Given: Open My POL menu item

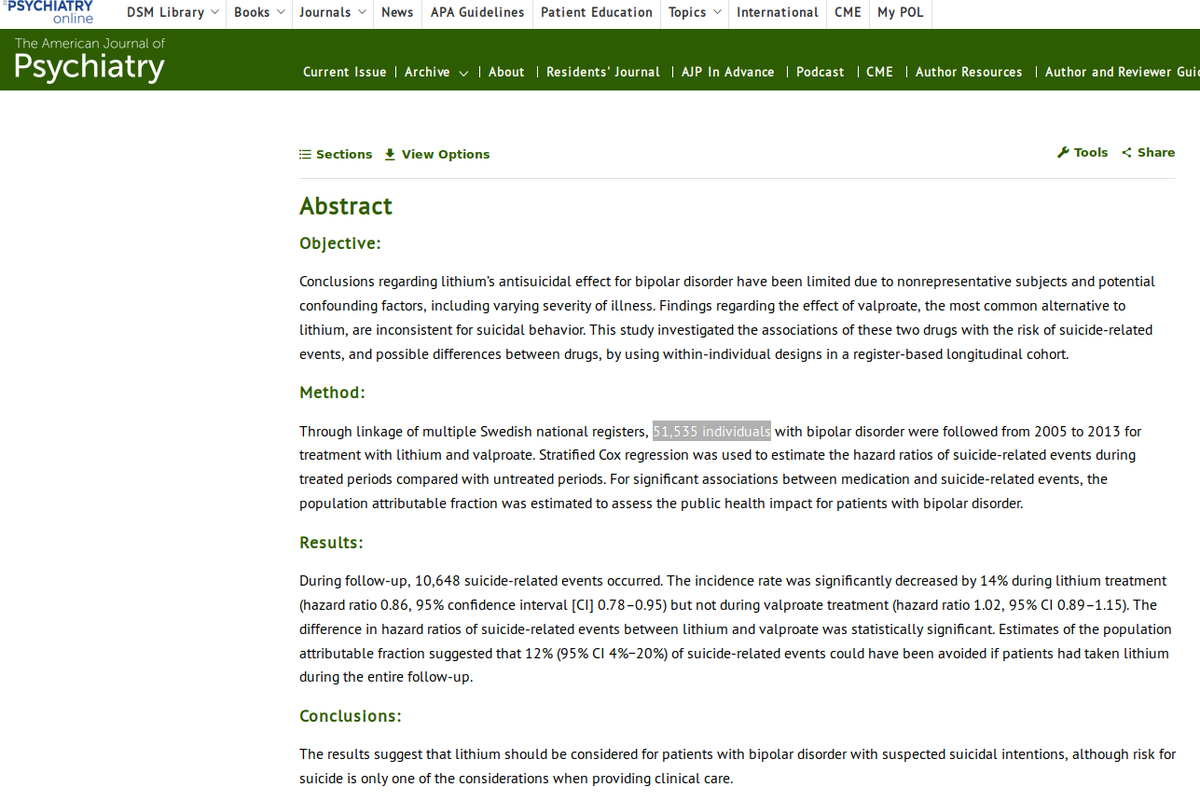Looking at the screenshot, I should click(900, 12).
